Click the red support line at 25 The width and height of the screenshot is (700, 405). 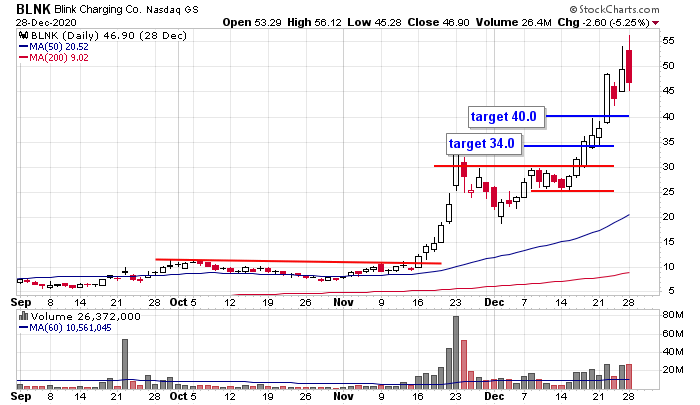point(572,191)
